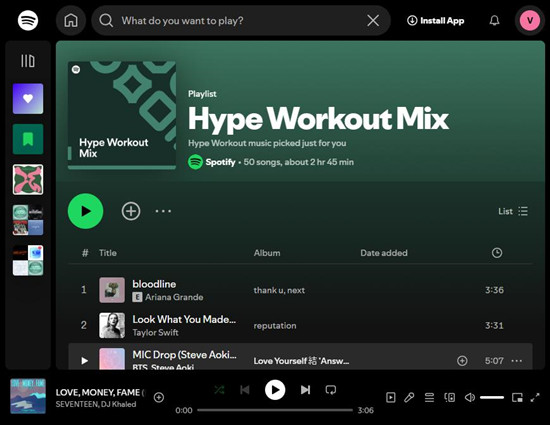Screen dimensions: 550x425
Task: Click the search magnifier icon
Action: [x=106, y=21]
